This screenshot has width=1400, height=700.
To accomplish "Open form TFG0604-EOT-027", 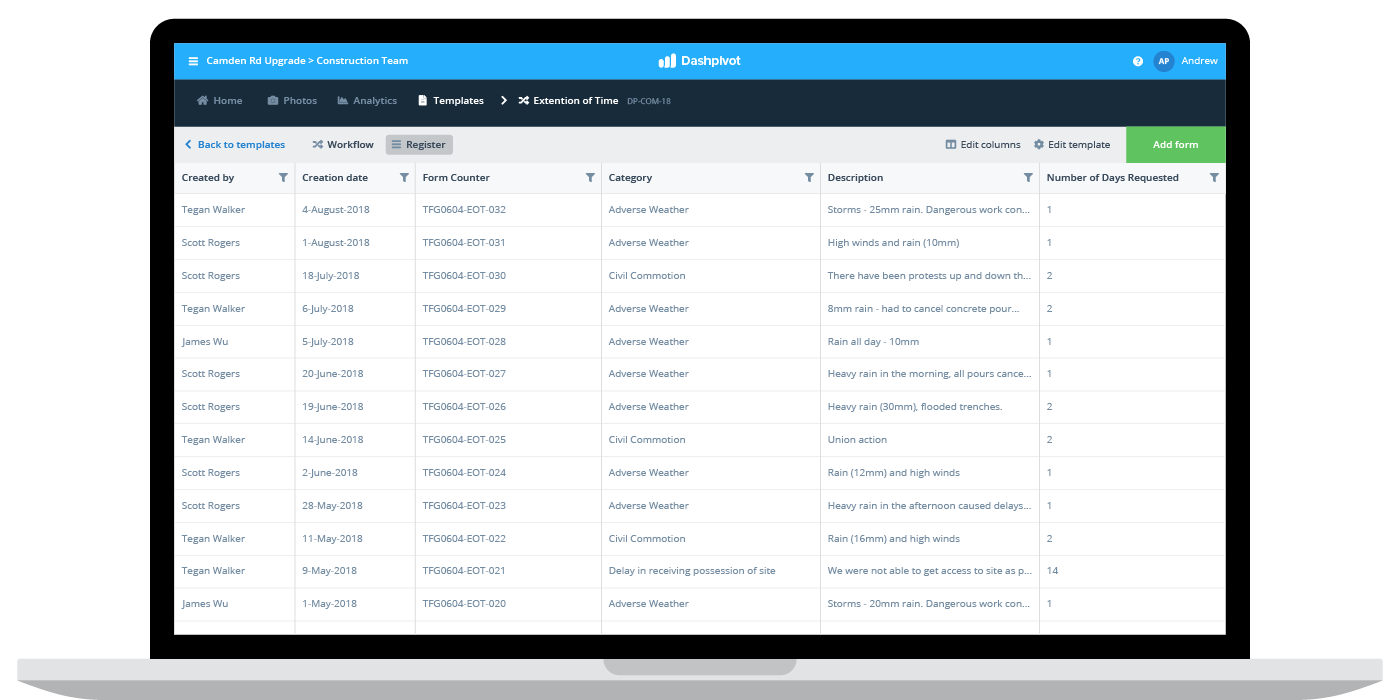I will [464, 374].
